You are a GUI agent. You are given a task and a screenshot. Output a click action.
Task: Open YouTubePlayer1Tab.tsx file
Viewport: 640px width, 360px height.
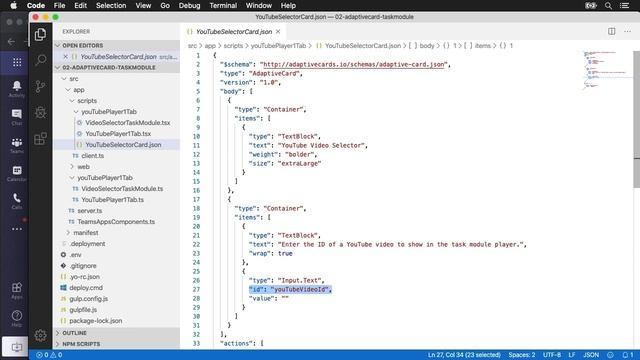tap(118, 133)
